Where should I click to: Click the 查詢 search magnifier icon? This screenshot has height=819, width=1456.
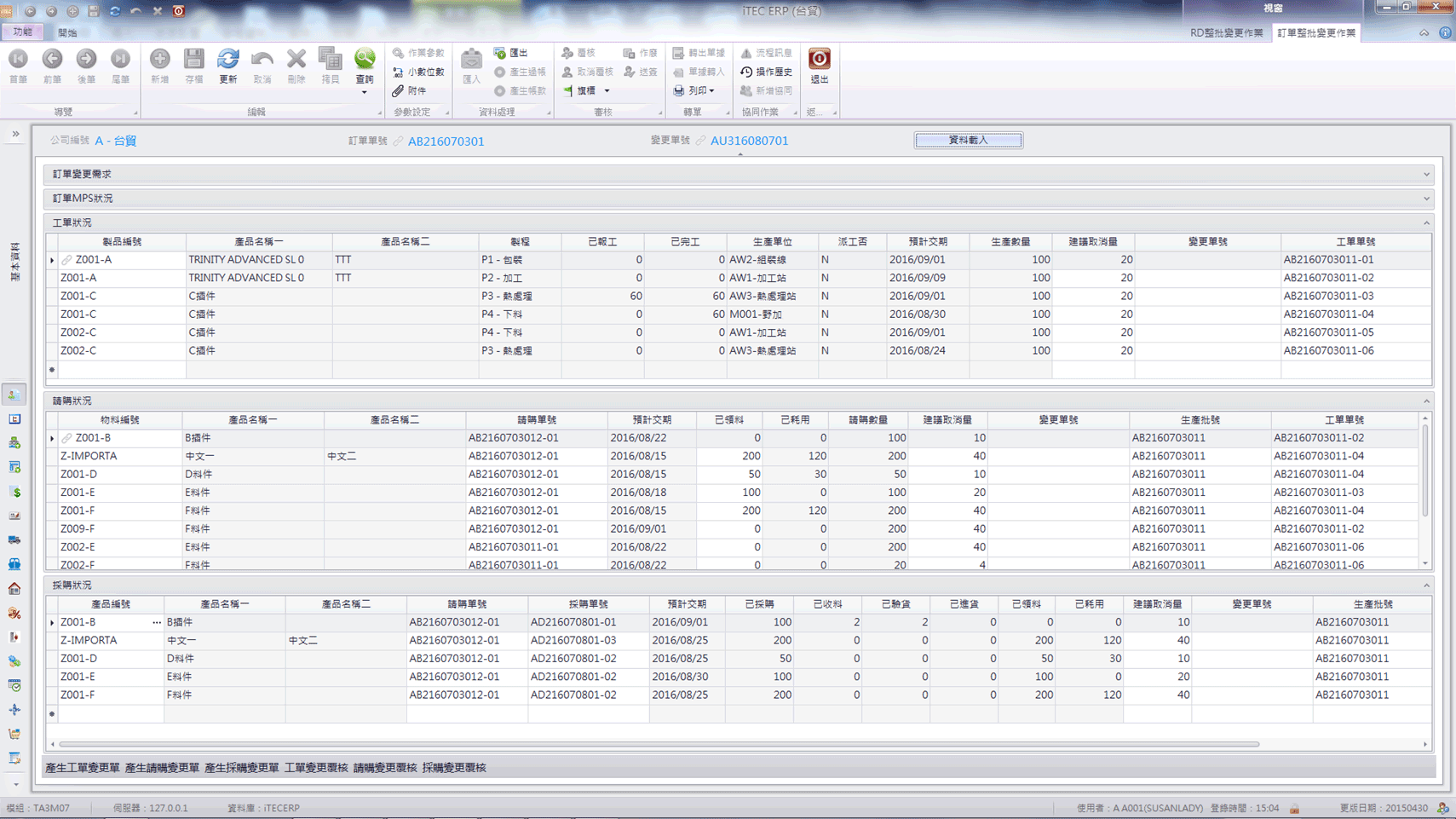364,59
